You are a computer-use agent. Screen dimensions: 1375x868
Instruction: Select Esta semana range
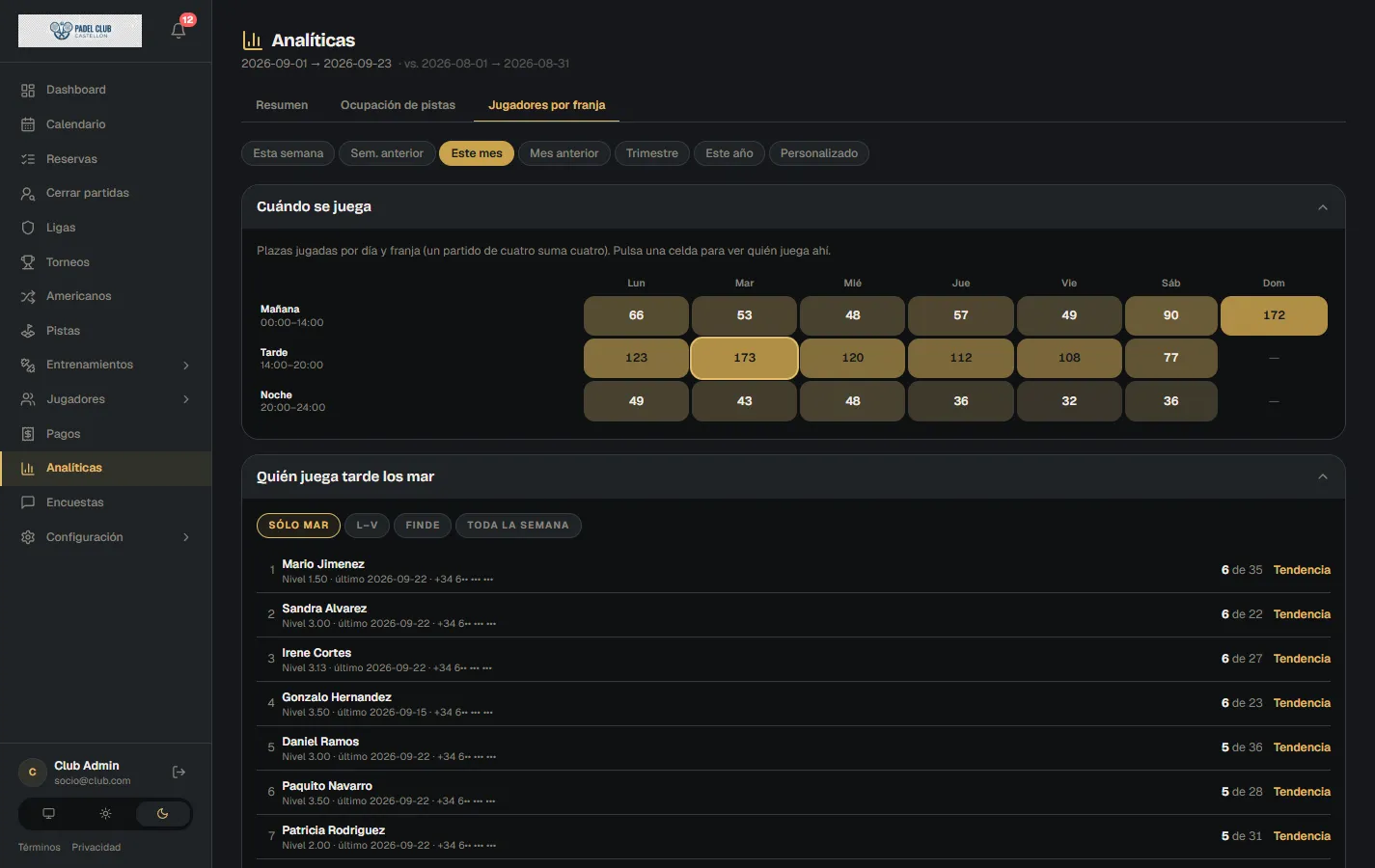click(x=289, y=153)
